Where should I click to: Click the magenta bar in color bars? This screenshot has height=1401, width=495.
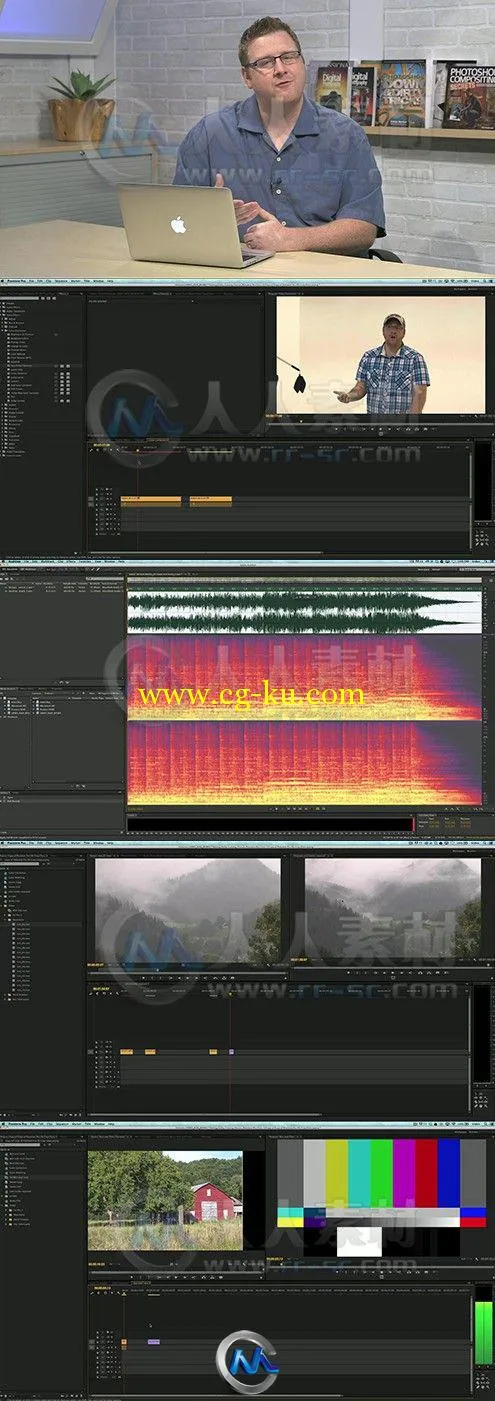click(x=404, y=1173)
